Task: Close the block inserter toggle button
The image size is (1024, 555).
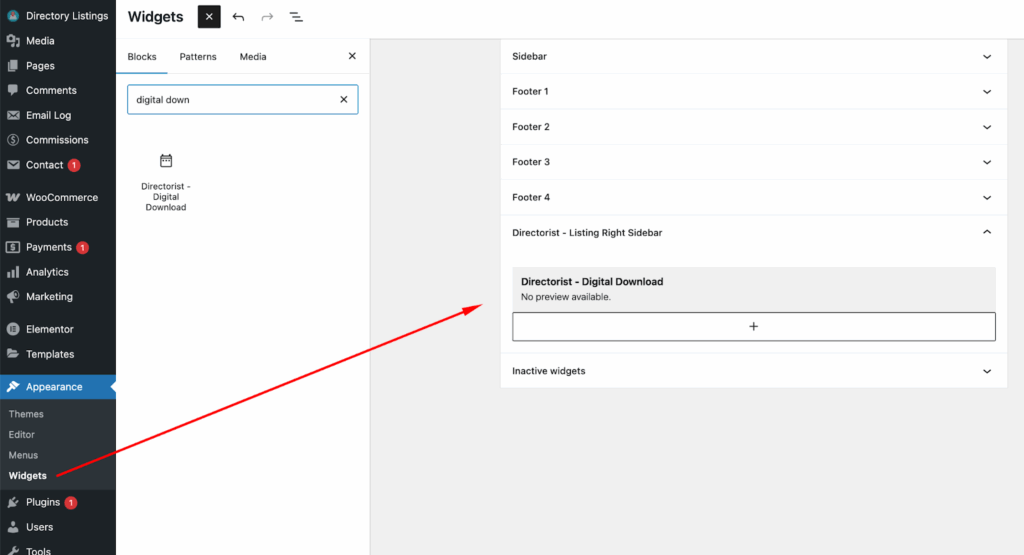Action: 209,17
